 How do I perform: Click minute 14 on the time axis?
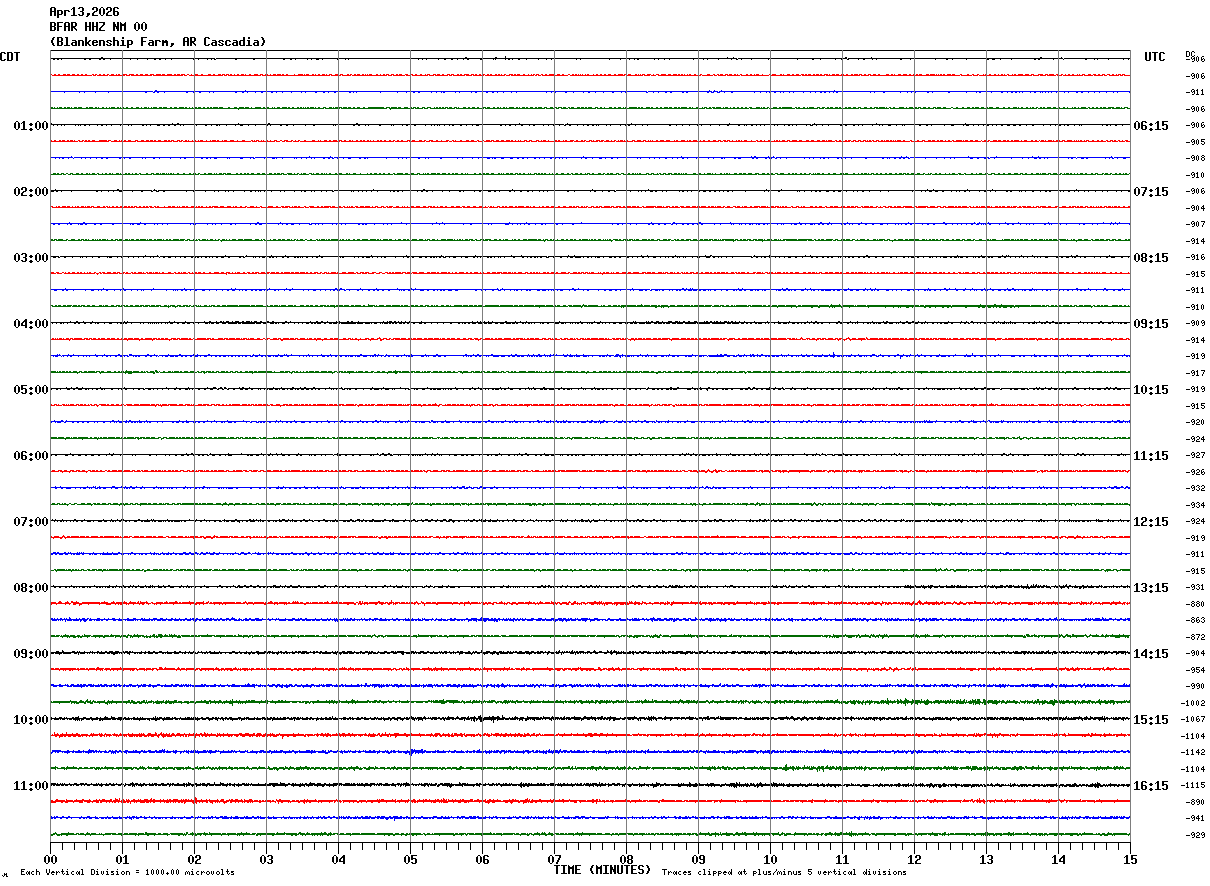[1058, 859]
